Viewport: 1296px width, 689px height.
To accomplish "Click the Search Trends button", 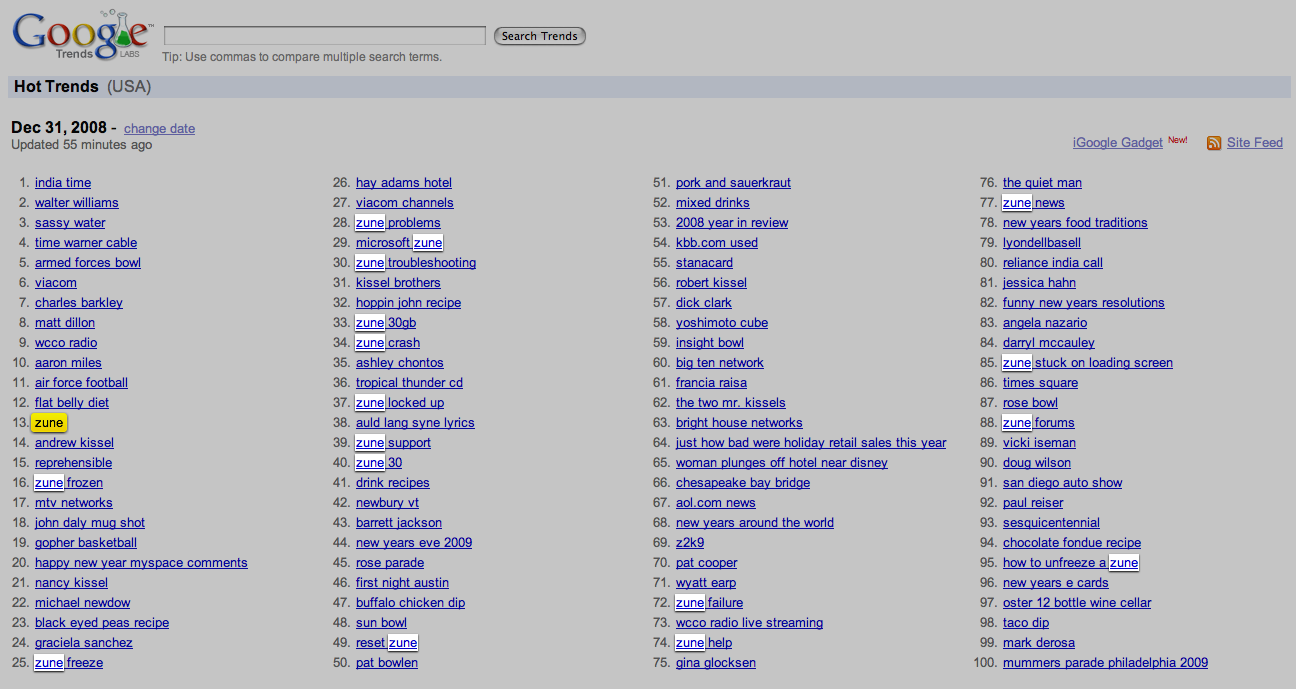I will (540, 36).
